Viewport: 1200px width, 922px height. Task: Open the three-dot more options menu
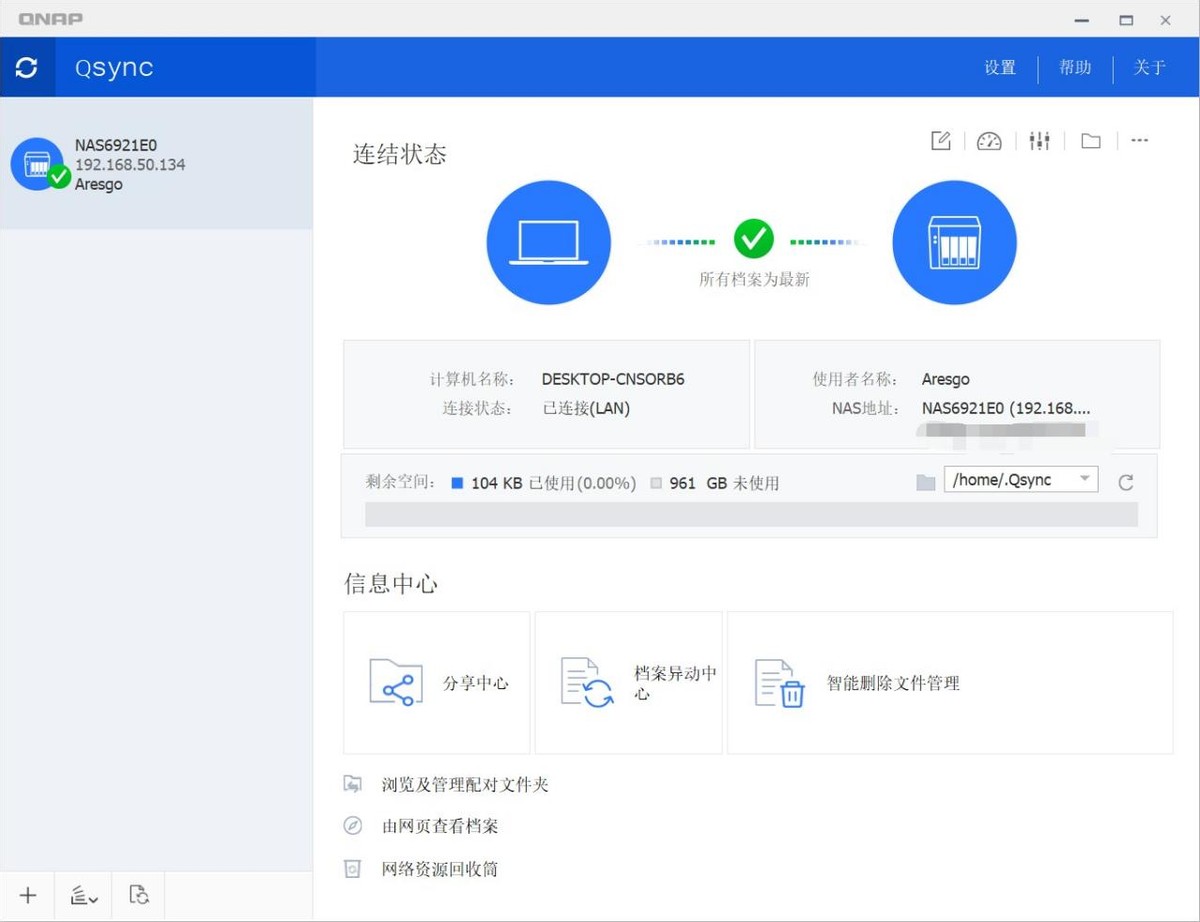point(1139,141)
